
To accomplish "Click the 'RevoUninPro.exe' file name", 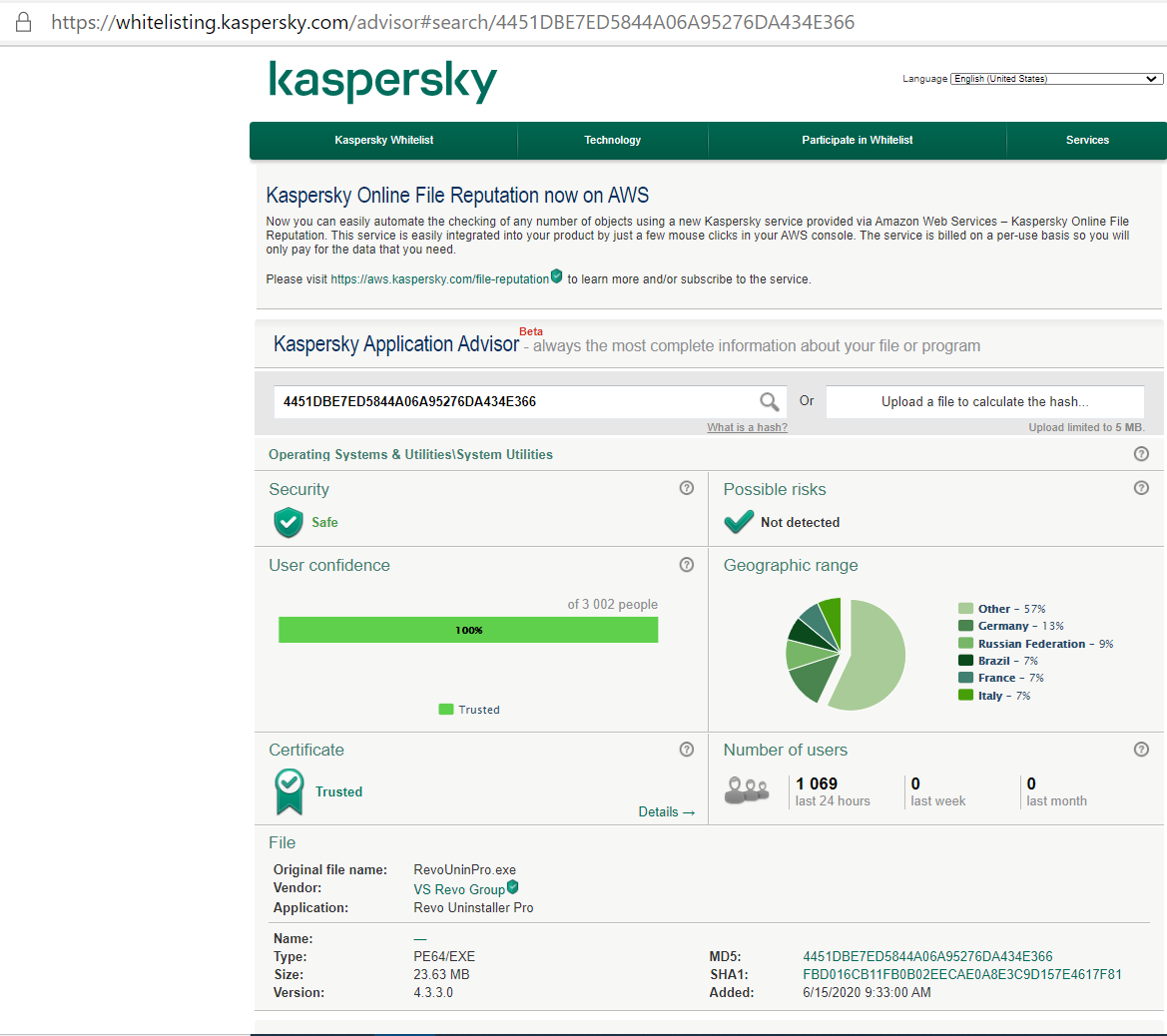I will (464, 869).
